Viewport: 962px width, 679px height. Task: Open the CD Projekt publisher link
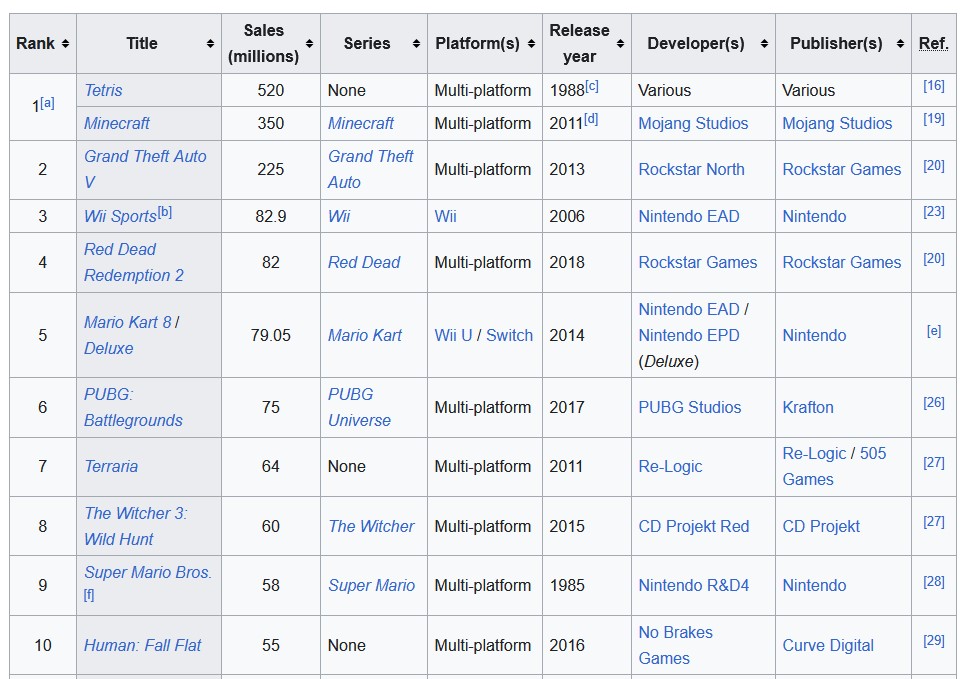tap(821, 526)
